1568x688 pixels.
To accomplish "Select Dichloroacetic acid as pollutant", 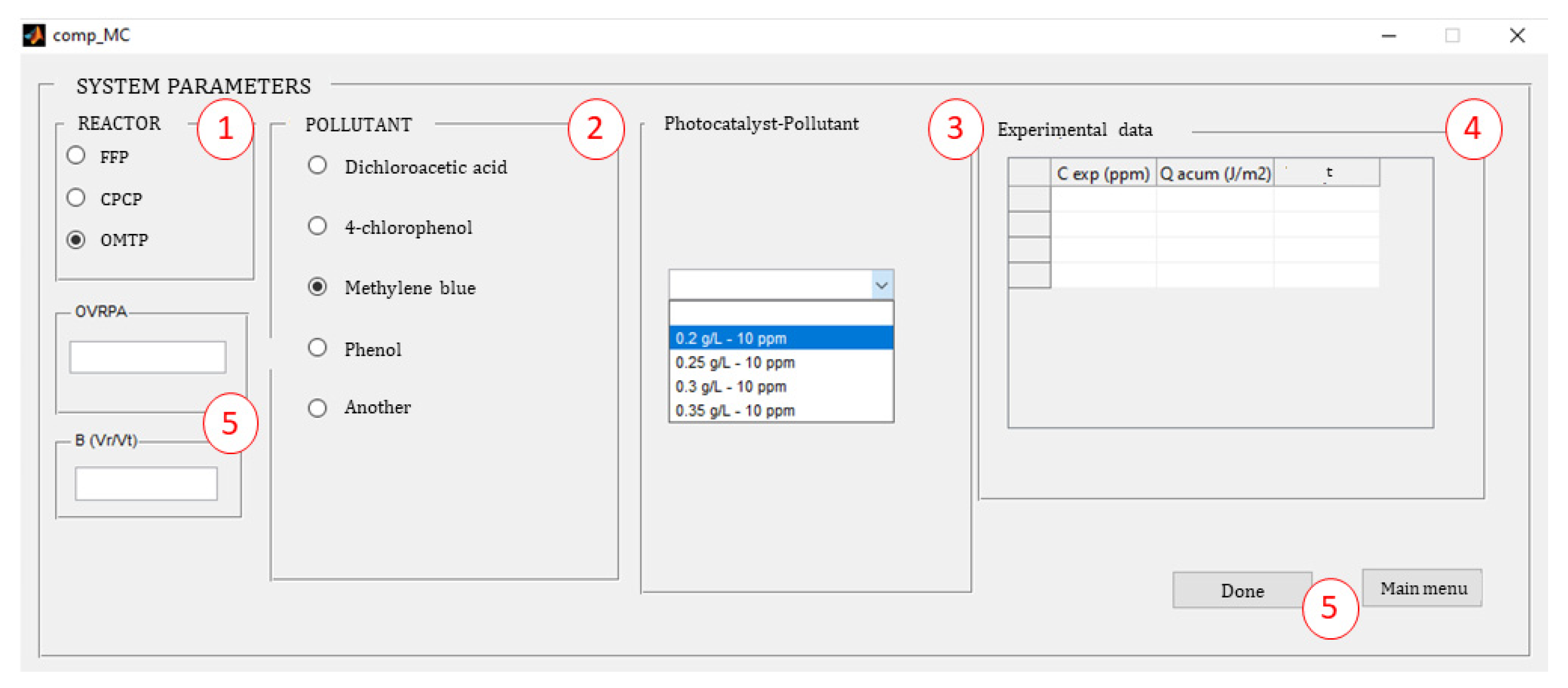I will pos(317,166).
